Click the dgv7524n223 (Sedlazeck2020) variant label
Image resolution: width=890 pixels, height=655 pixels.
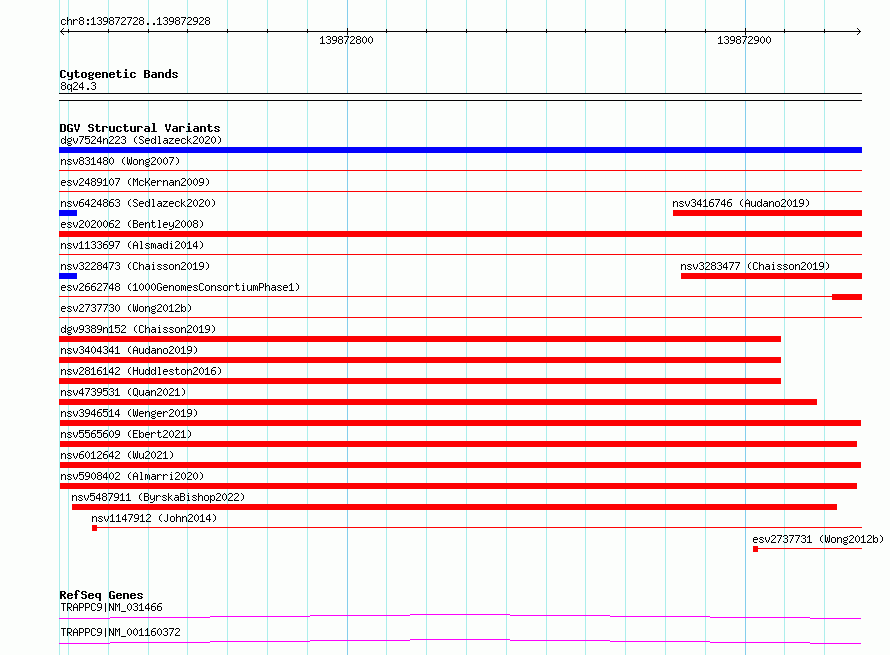pos(141,140)
